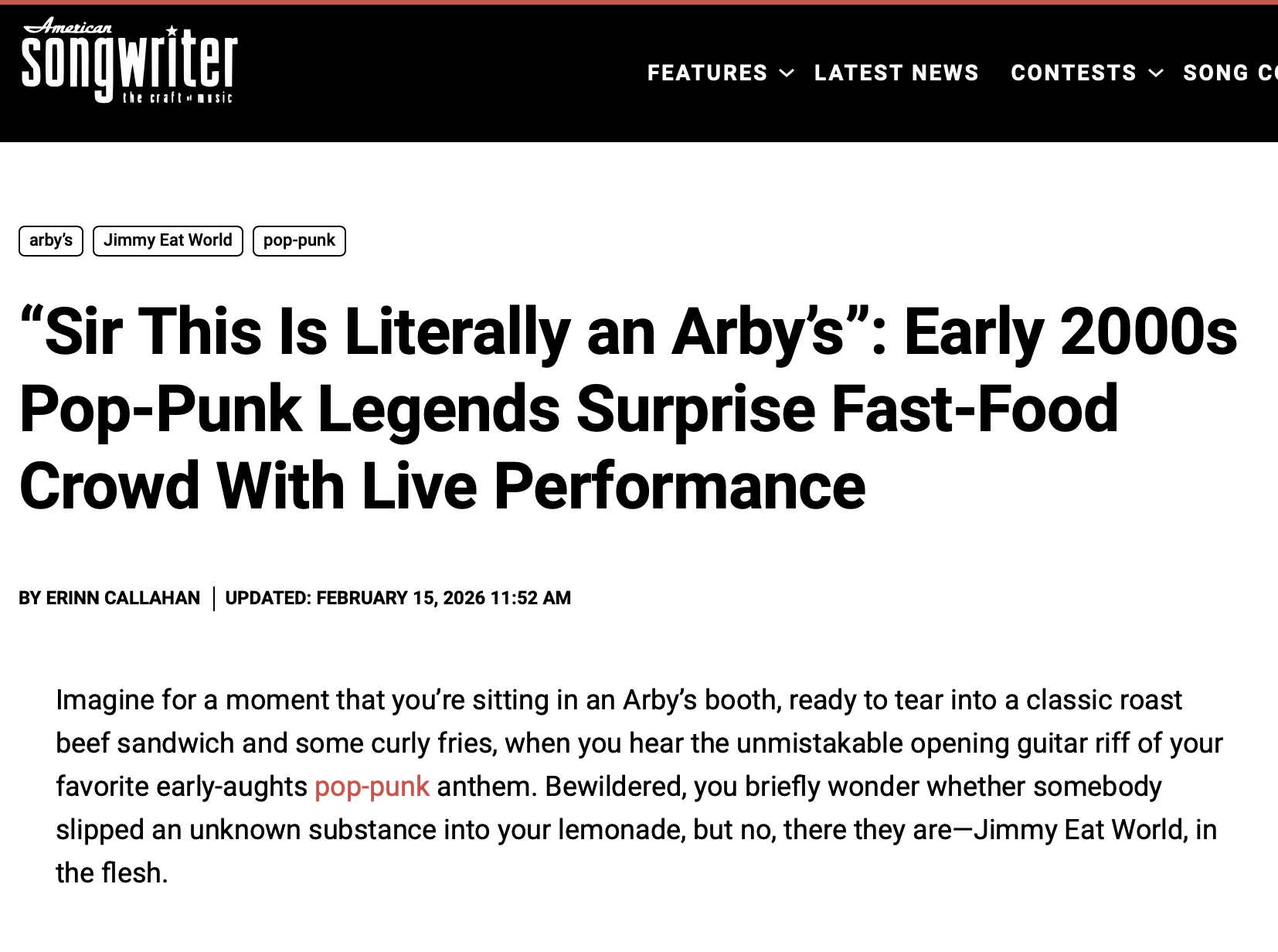Click "the craft of music" tagline
Image resolution: width=1278 pixels, height=952 pixels.
[x=177, y=97]
